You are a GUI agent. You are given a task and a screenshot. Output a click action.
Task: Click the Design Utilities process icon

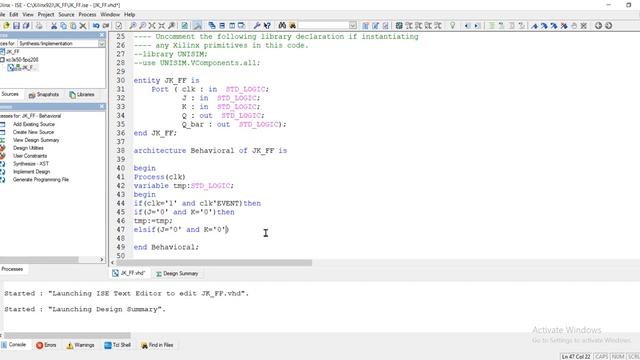pos(2,148)
